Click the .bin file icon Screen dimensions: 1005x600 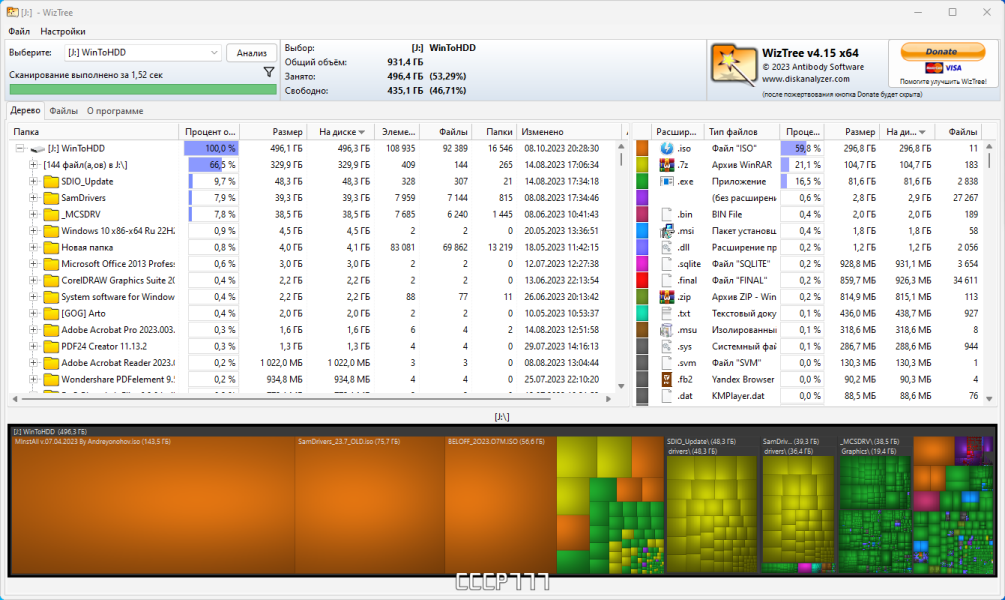(x=667, y=214)
